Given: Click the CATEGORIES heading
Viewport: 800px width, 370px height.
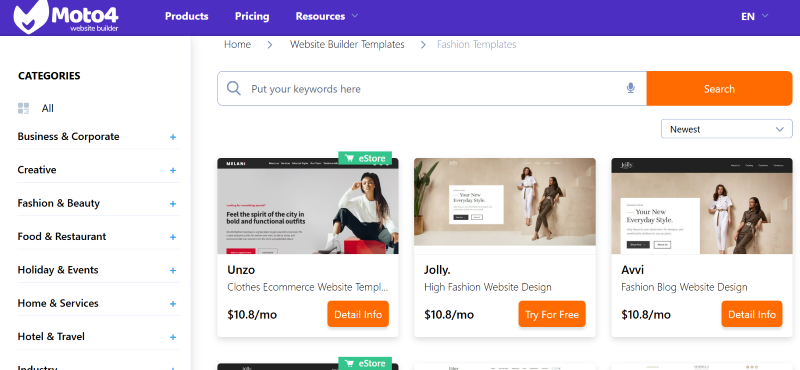Looking at the screenshot, I should point(49,76).
